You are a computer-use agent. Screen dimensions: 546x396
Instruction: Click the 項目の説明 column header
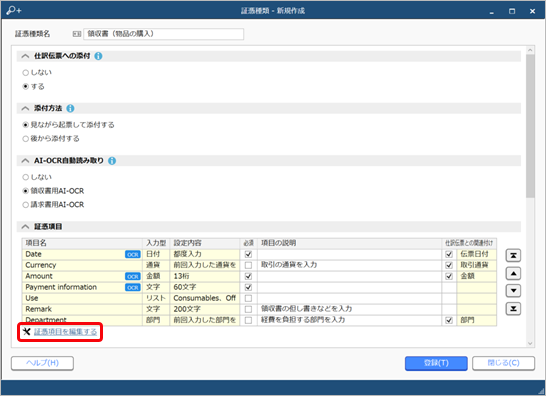pyautogui.click(x=350, y=243)
